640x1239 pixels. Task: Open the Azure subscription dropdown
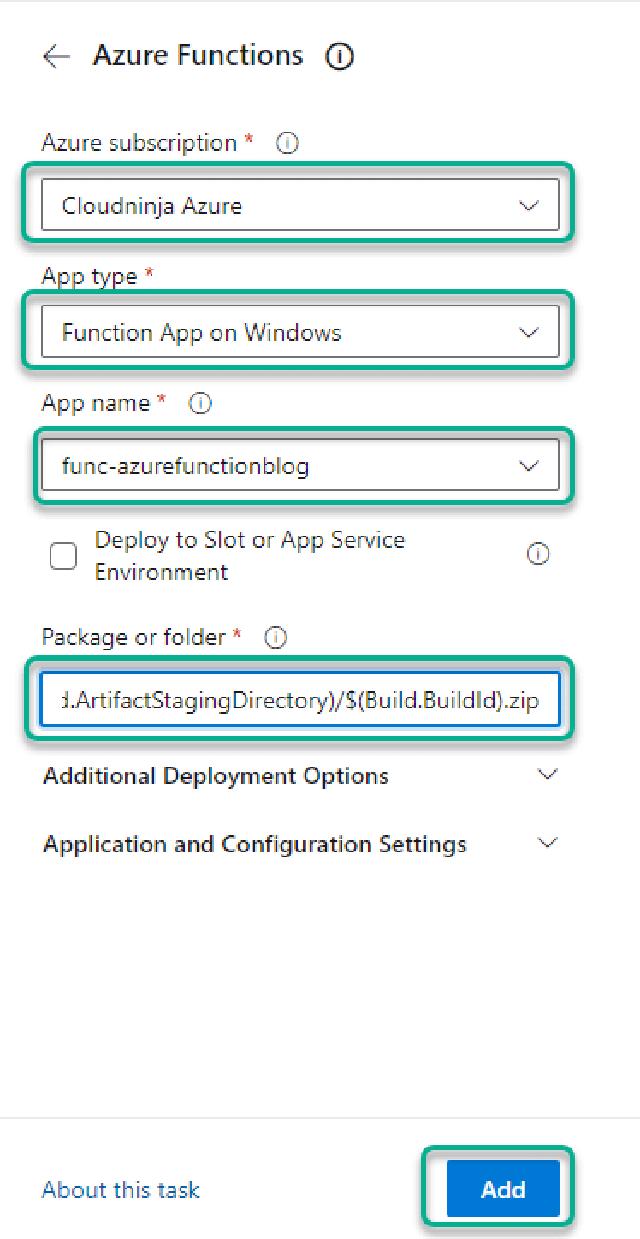click(299, 206)
